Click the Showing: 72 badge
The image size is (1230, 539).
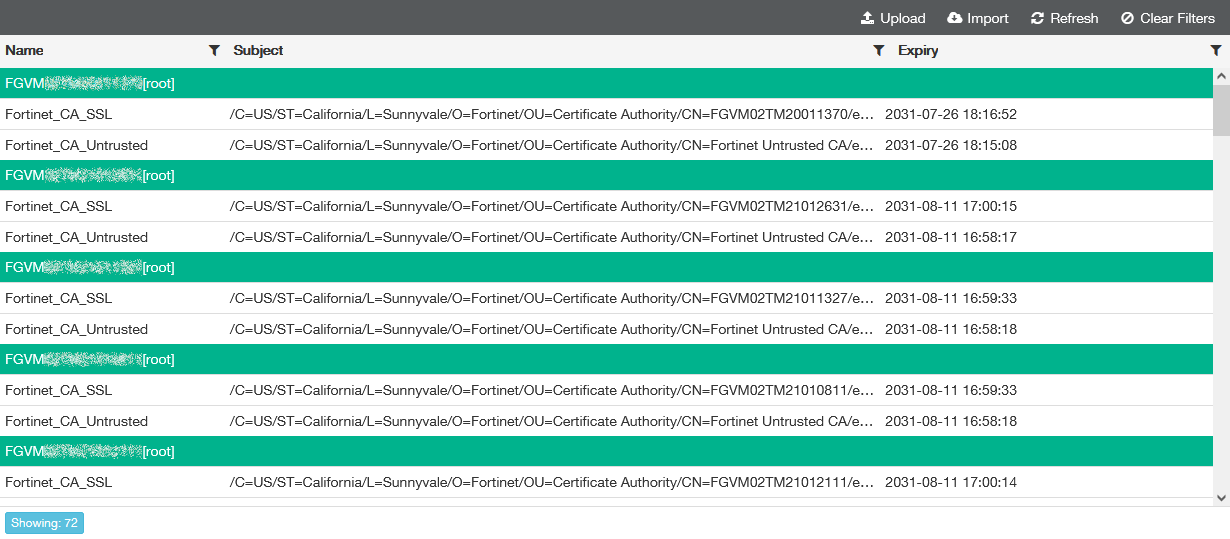[44, 523]
